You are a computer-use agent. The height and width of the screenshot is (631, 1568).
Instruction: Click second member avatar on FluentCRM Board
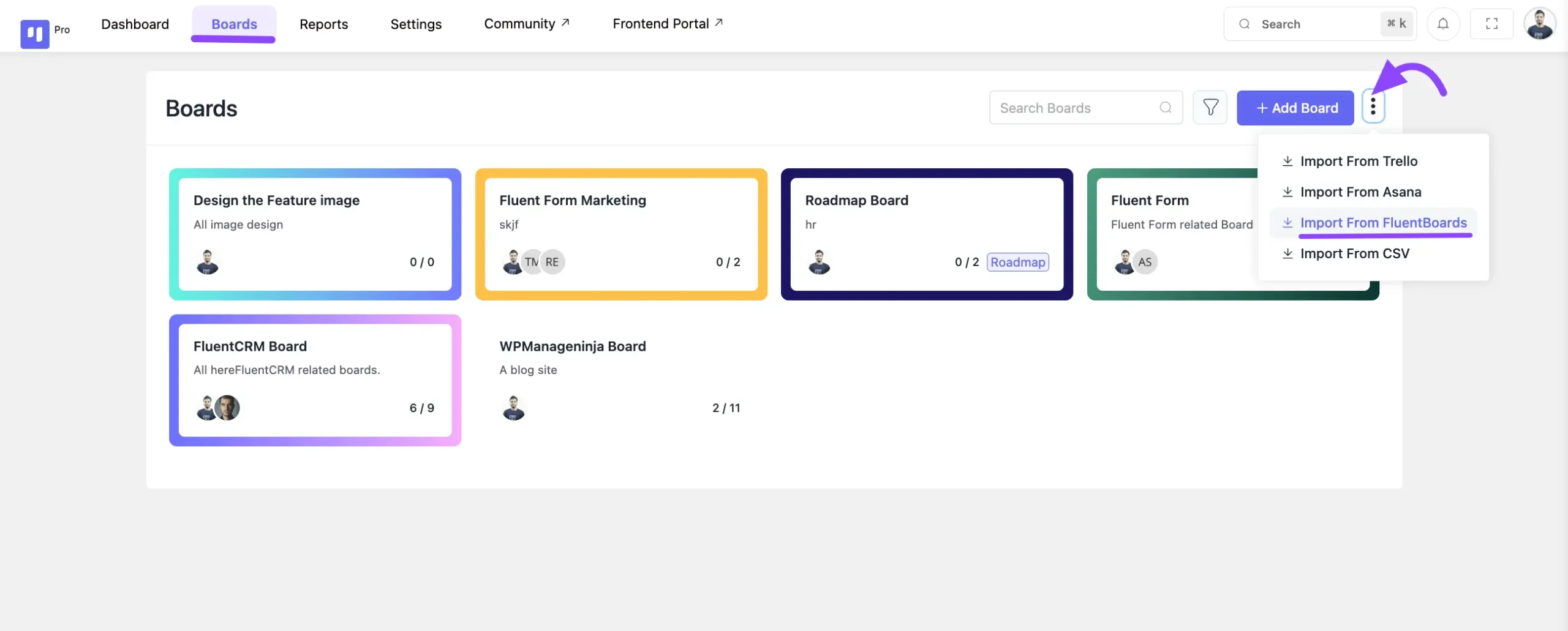(227, 408)
